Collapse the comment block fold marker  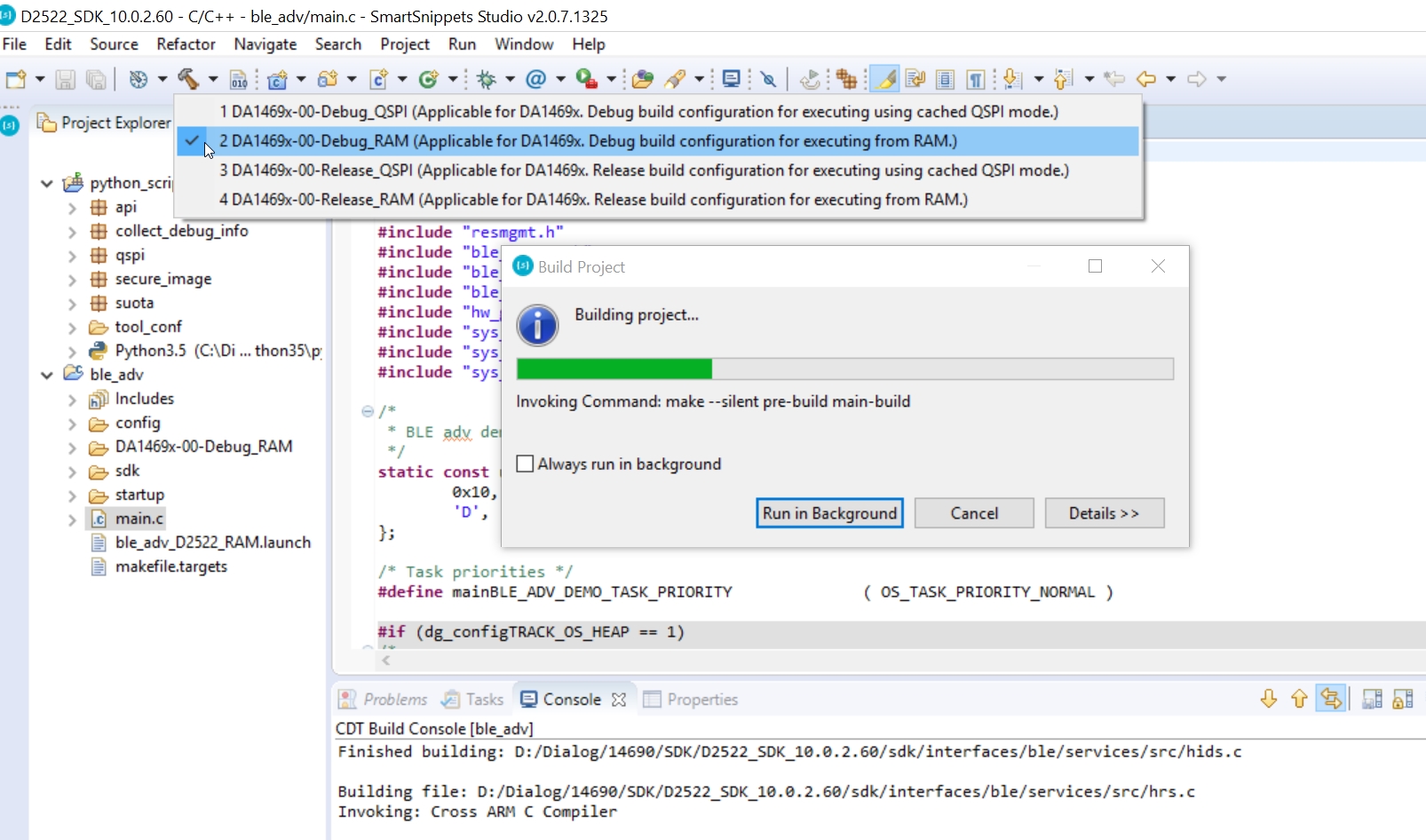(367, 411)
